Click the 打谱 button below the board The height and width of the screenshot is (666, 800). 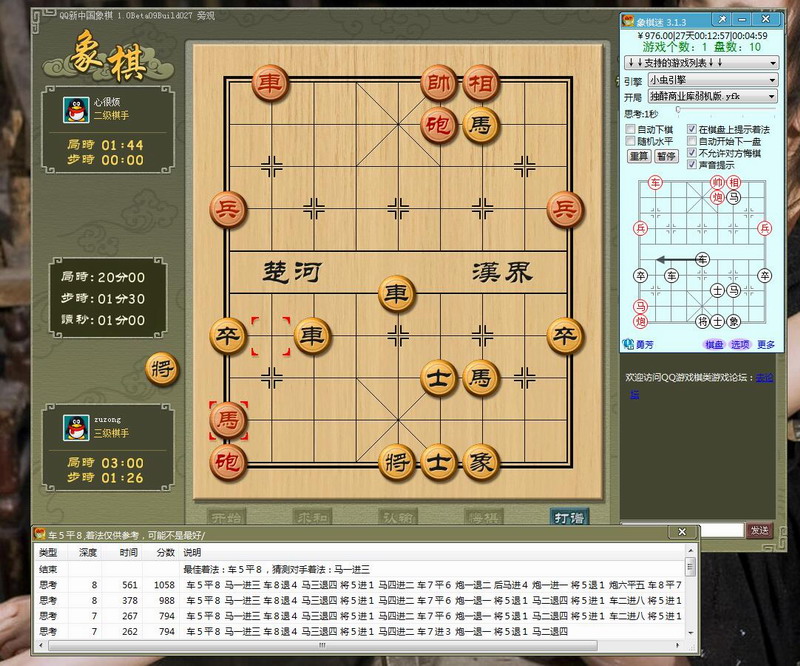569,517
